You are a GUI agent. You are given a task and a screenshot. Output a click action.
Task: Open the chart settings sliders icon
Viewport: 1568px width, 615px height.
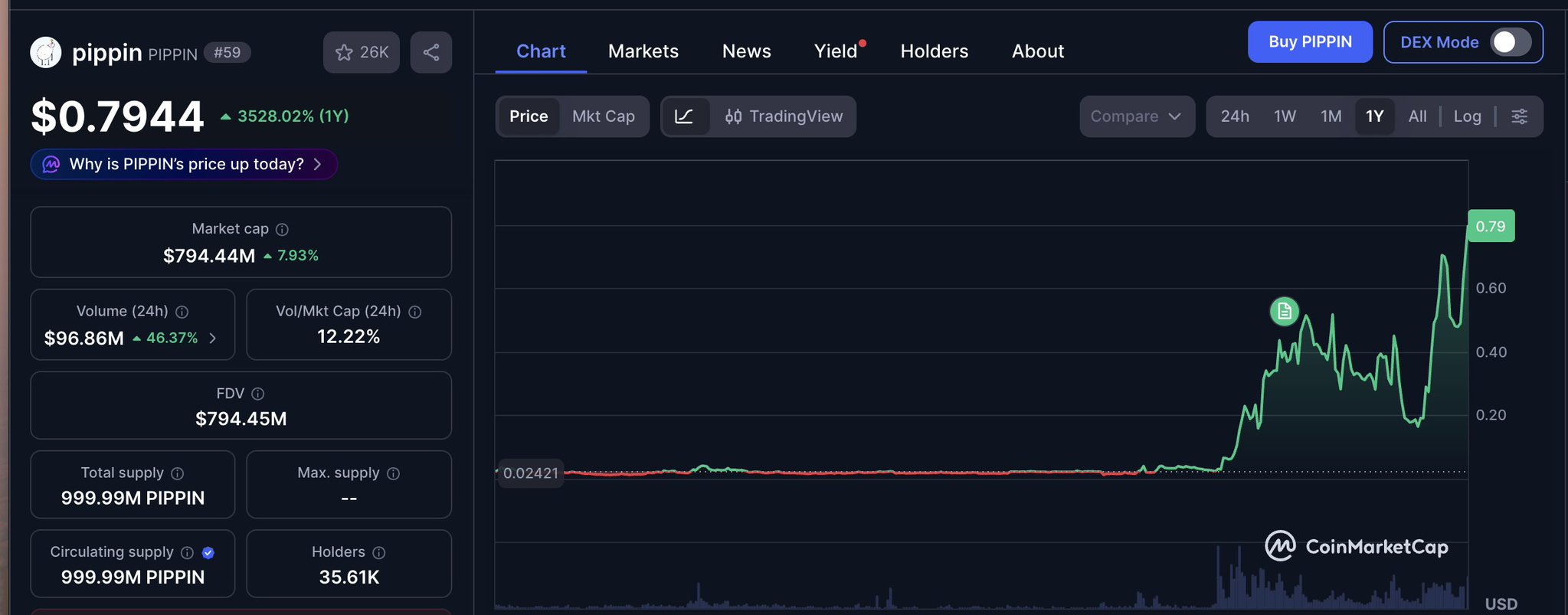click(1520, 116)
